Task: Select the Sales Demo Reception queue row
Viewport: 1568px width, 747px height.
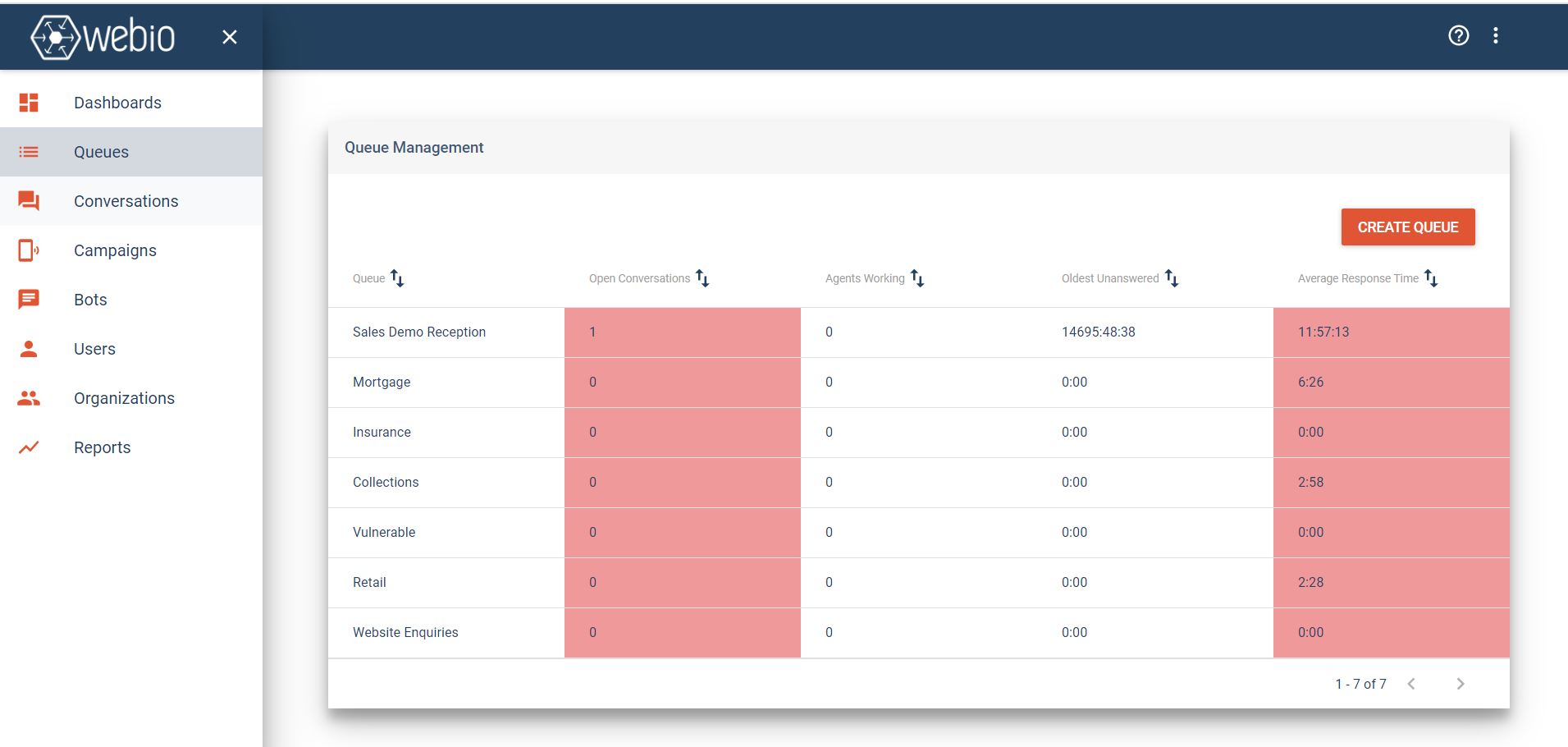Action: pos(418,332)
